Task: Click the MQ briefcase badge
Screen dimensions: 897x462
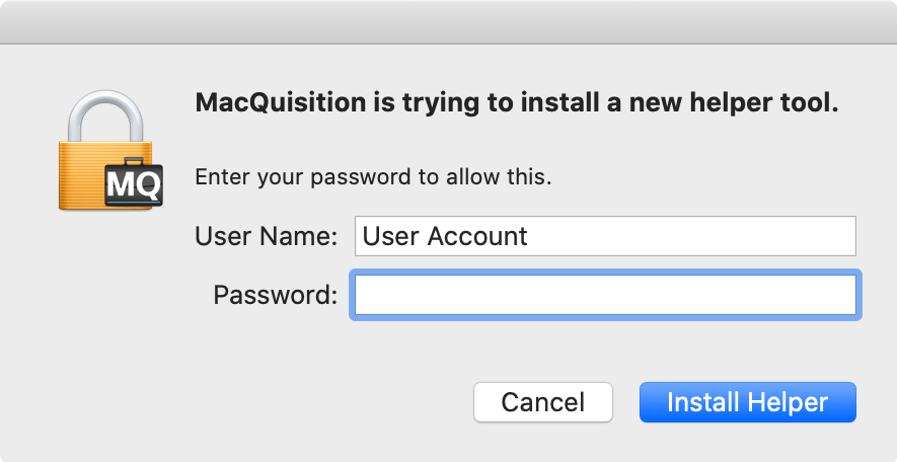Action: [x=133, y=180]
